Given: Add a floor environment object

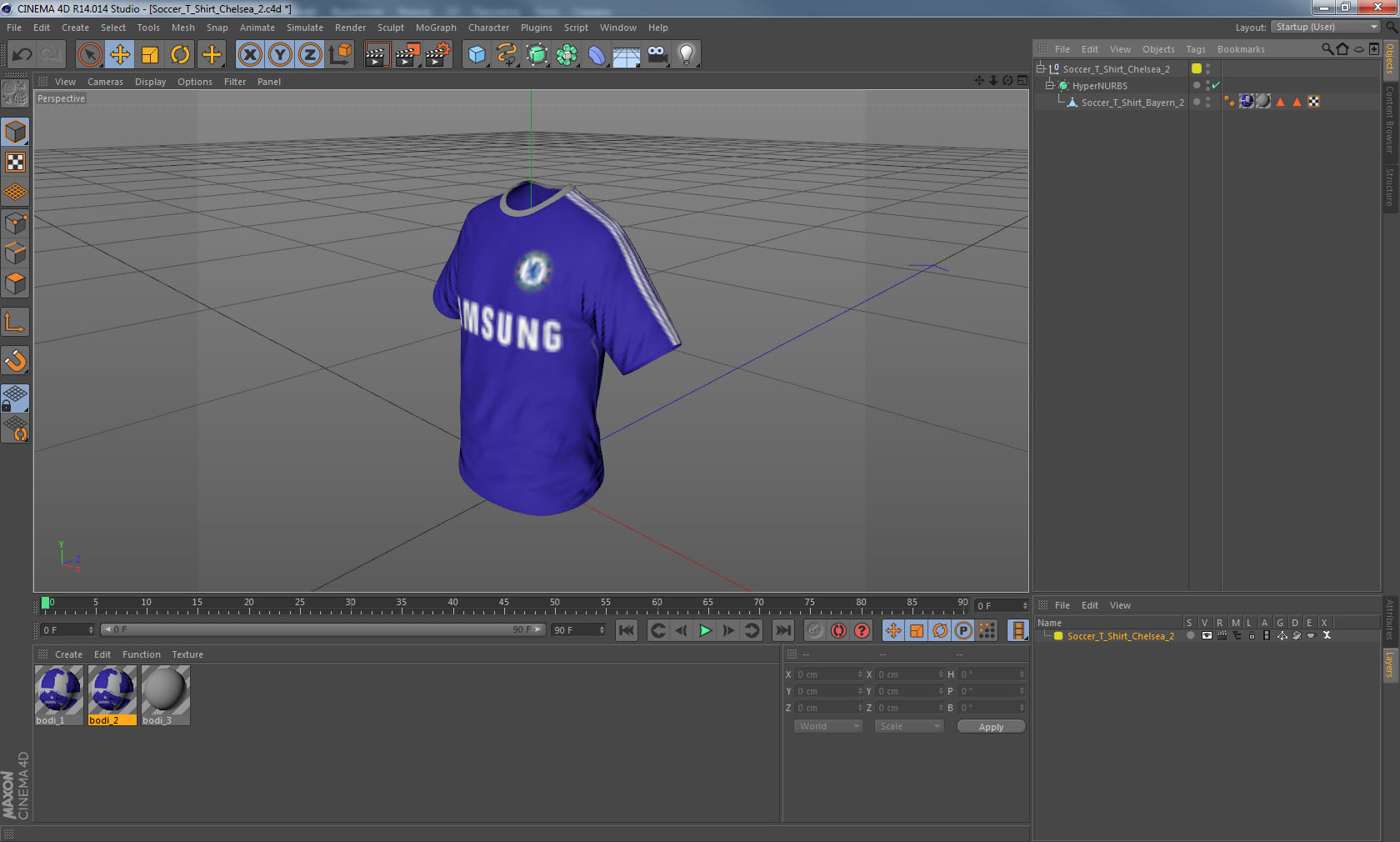Looking at the screenshot, I should tap(627, 55).
